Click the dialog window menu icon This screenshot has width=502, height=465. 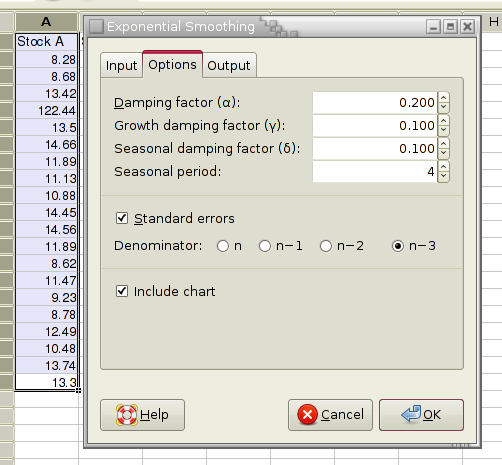click(x=97, y=27)
